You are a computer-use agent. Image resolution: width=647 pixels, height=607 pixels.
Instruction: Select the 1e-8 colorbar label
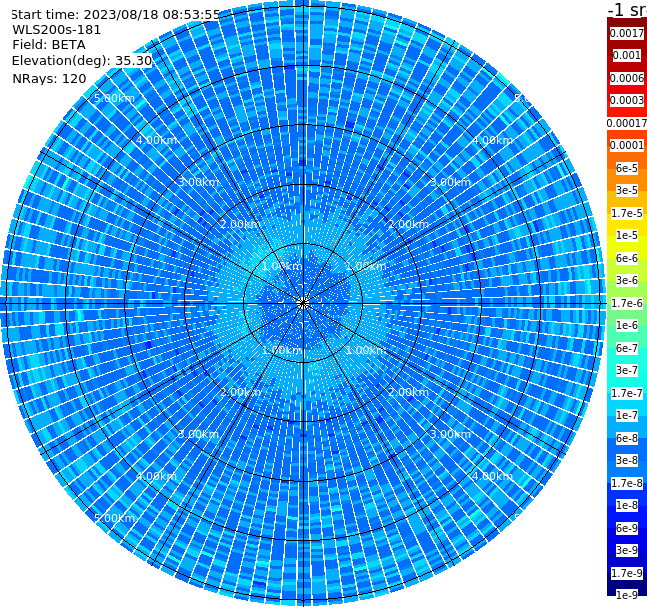pyautogui.click(x=627, y=505)
